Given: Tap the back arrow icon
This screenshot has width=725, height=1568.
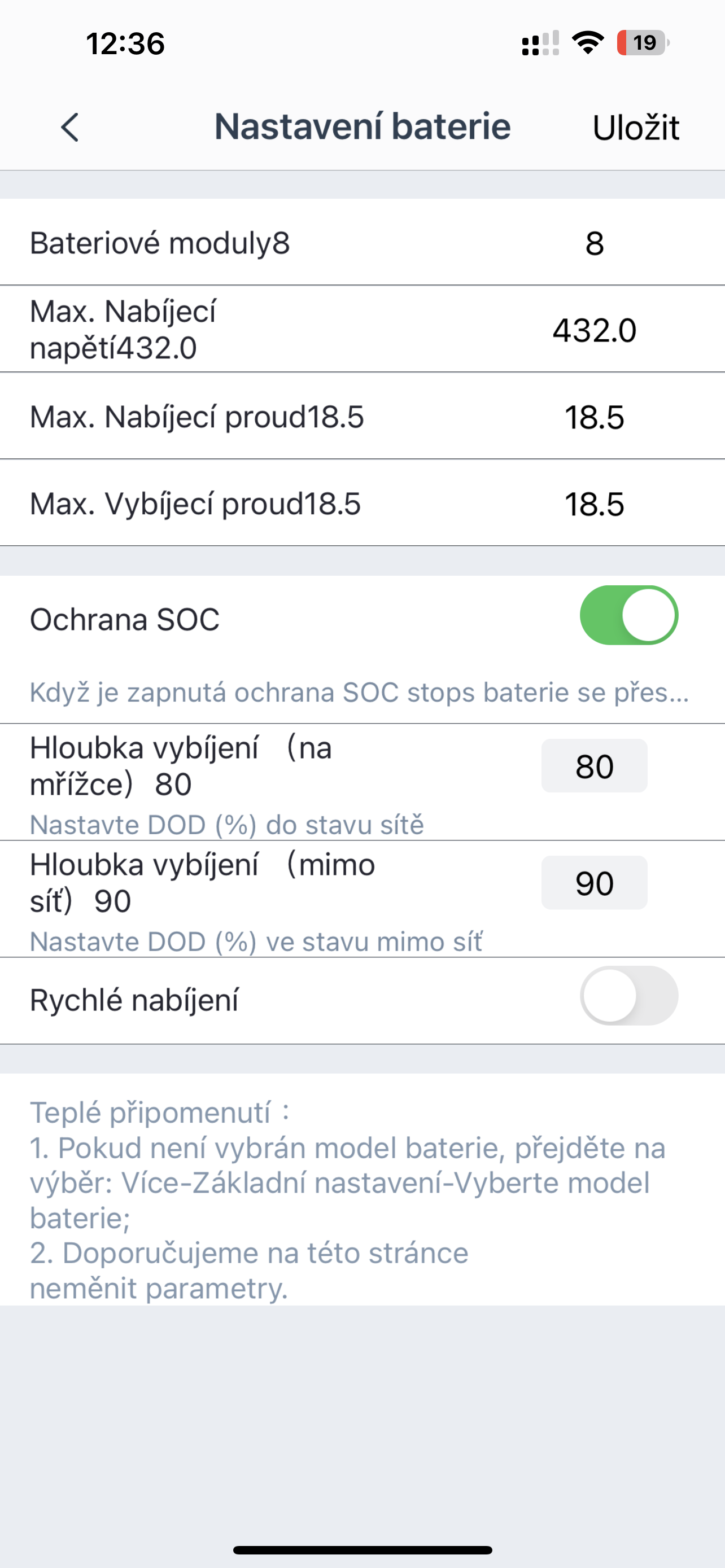Looking at the screenshot, I should tap(70, 127).
